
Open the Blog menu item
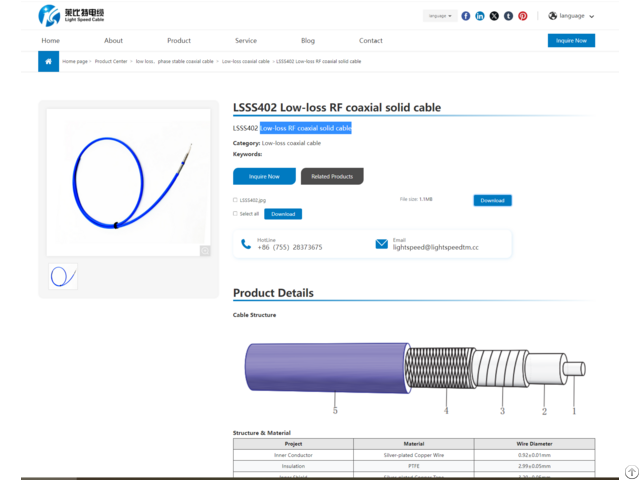308,40
